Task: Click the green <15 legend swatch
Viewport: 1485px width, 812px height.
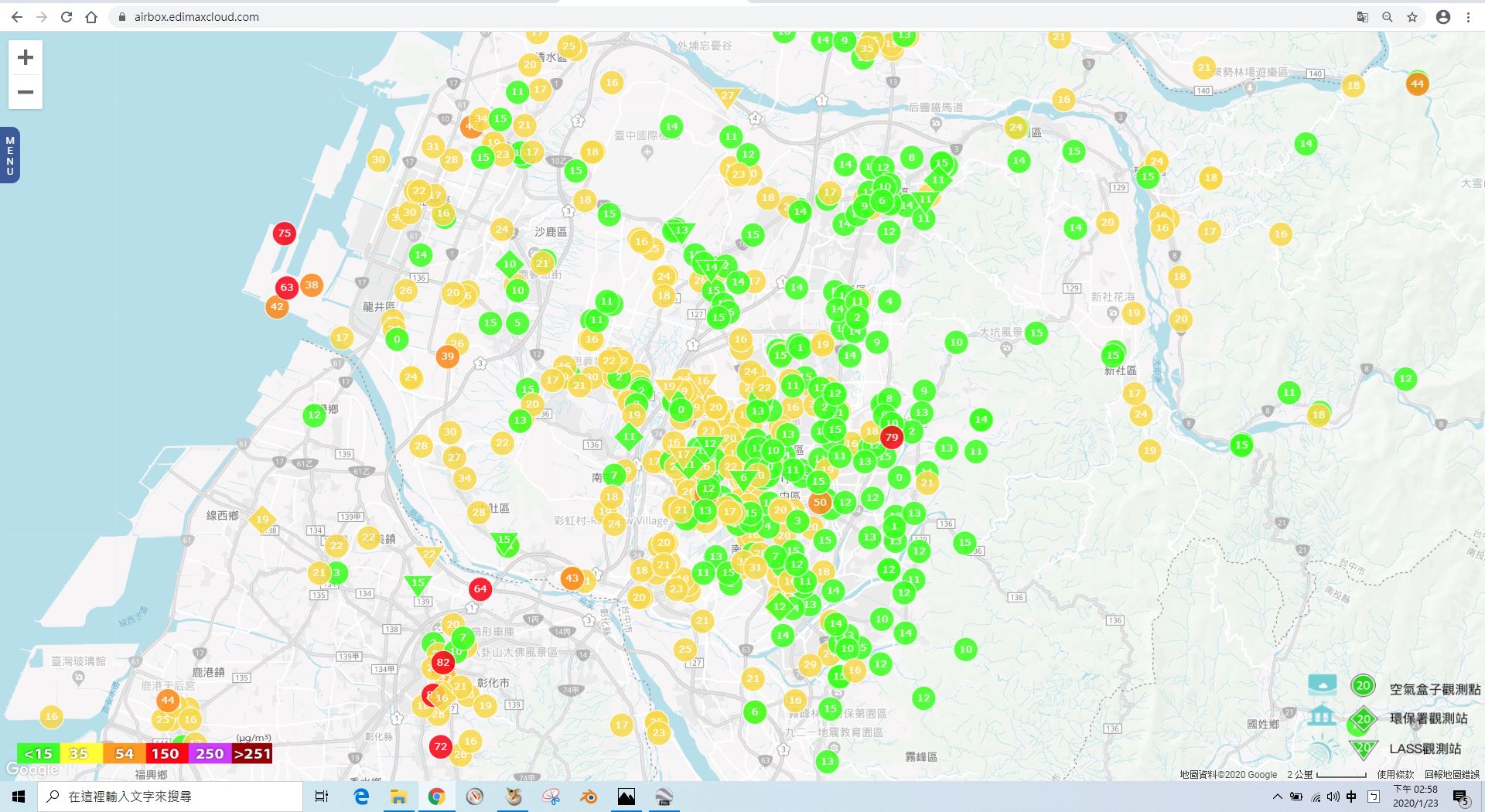Action: pos(38,753)
